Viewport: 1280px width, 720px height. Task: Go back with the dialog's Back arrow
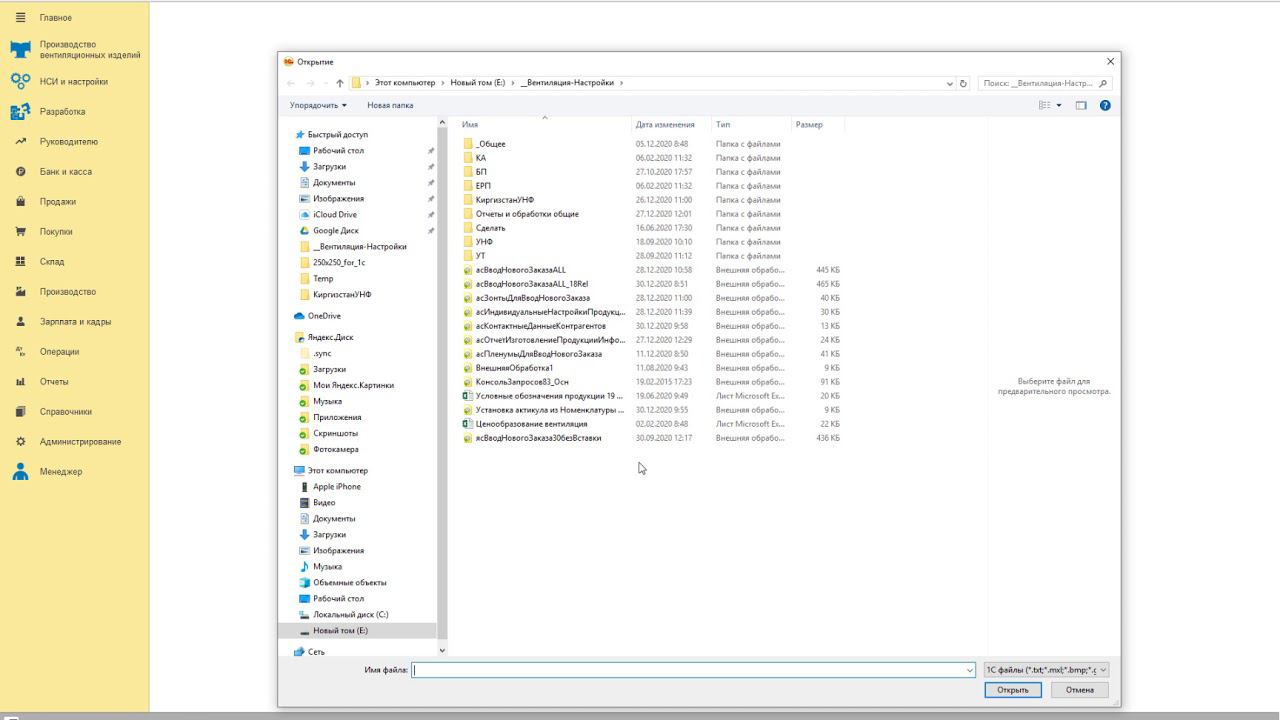click(x=291, y=83)
